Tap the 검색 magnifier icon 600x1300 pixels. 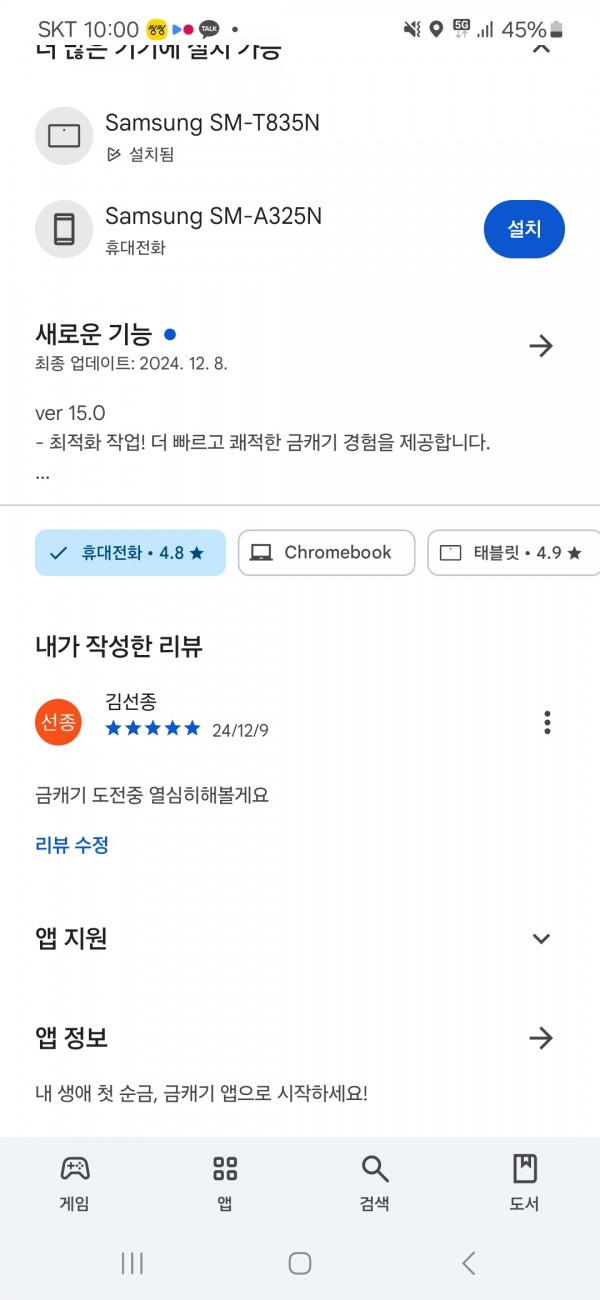point(374,1168)
